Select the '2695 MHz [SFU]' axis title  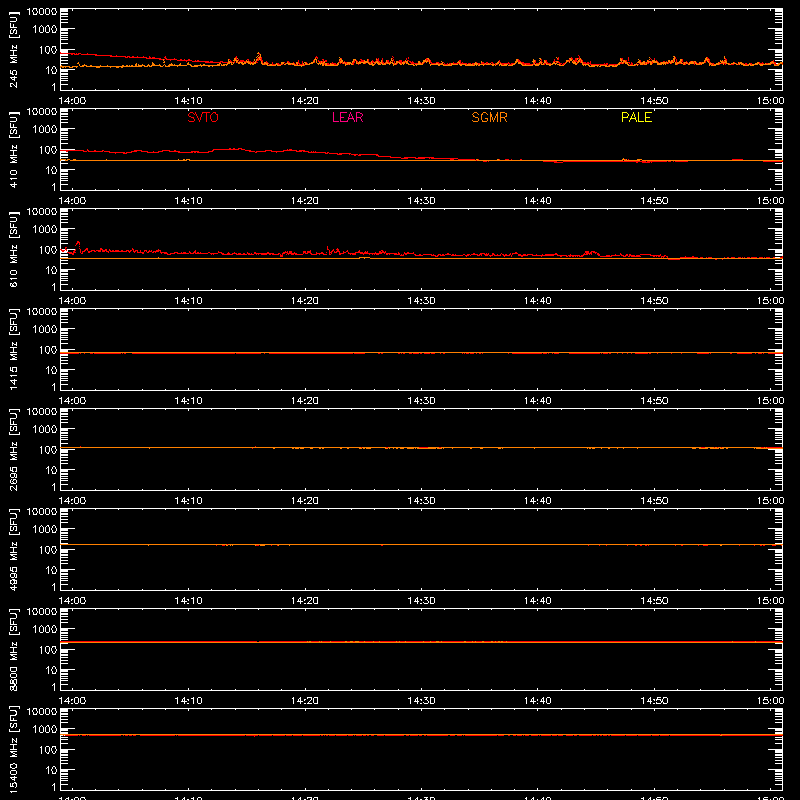click(13, 449)
